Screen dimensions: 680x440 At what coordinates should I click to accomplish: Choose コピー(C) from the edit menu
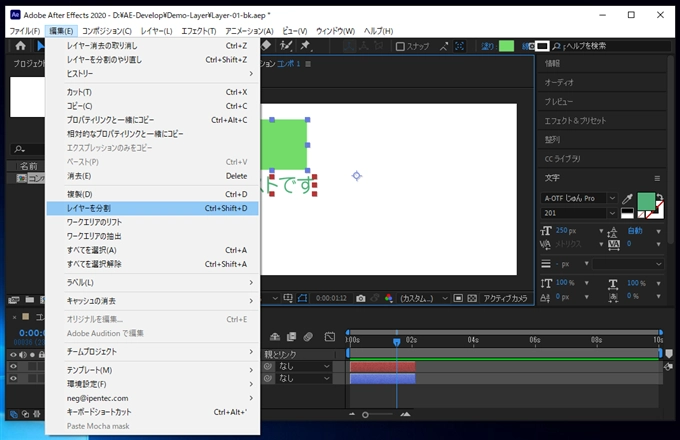point(153,106)
